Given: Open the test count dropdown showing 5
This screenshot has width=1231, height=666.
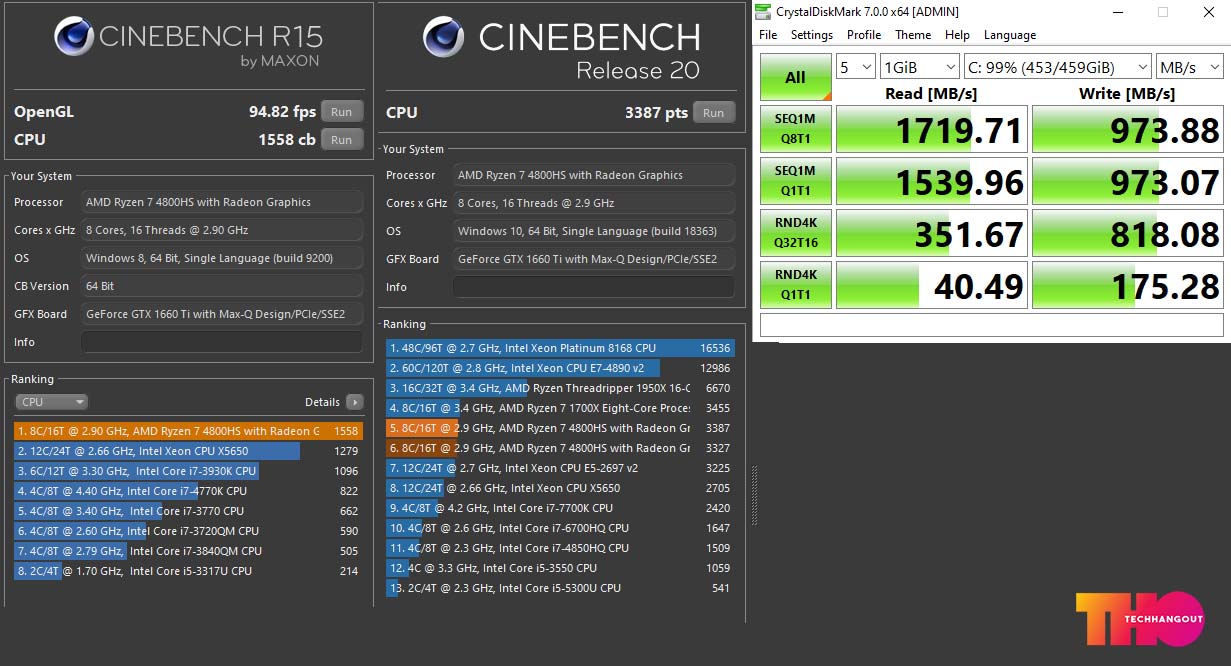Looking at the screenshot, I should [x=856, y=67].
